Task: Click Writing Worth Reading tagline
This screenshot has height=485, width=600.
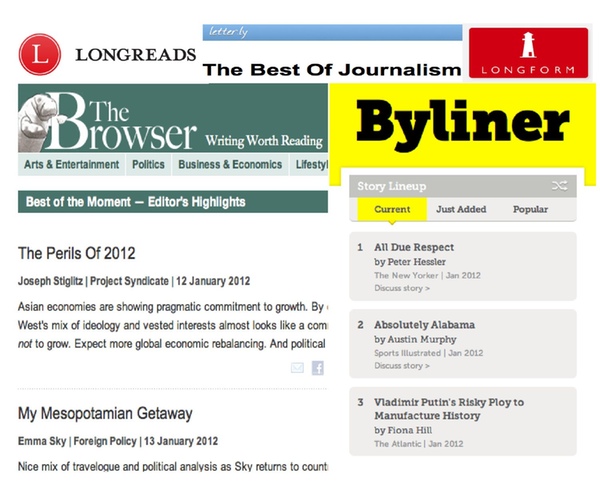Action: point(264,141)
